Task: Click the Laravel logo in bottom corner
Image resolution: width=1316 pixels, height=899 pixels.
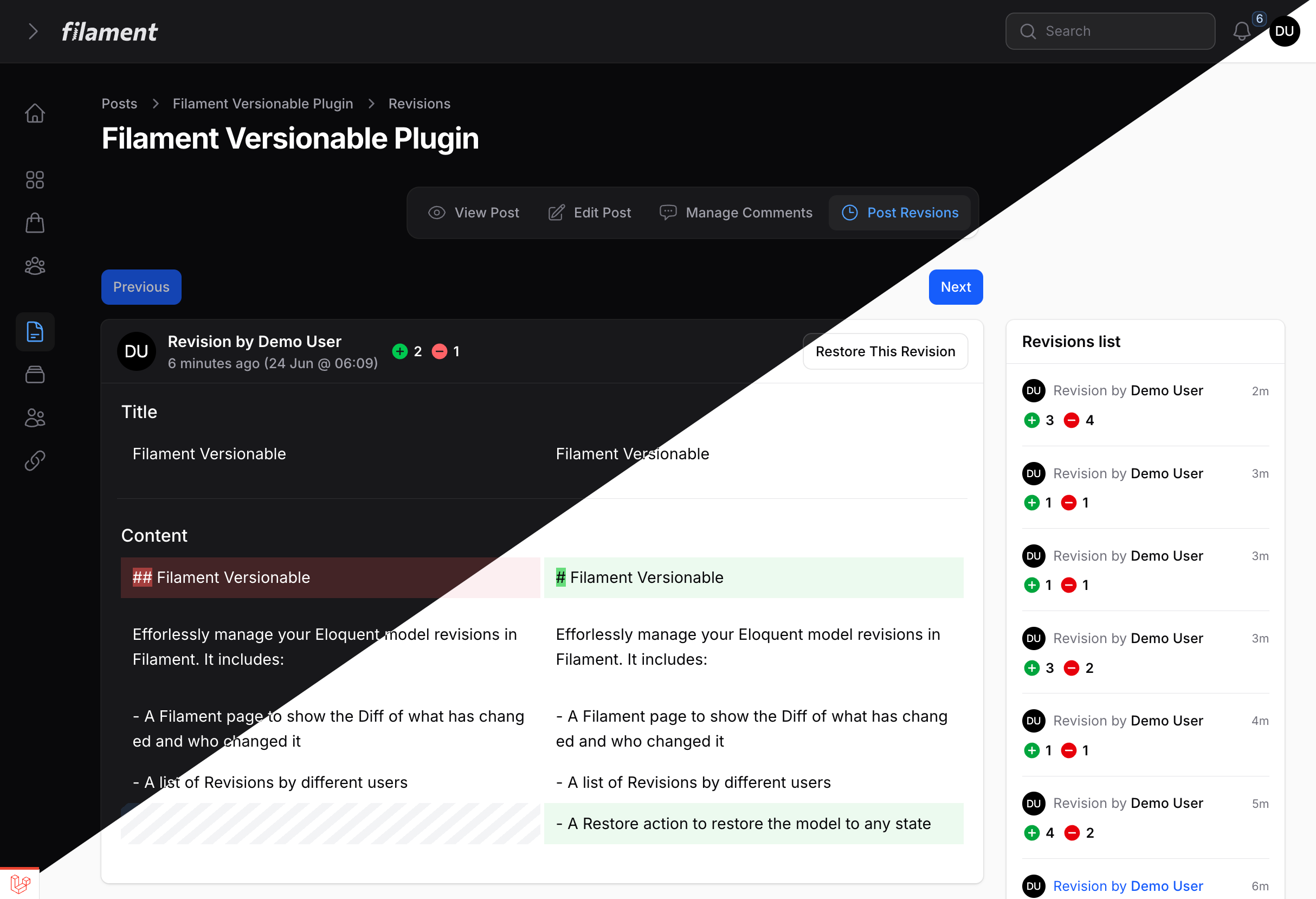Action: point(20,883)
